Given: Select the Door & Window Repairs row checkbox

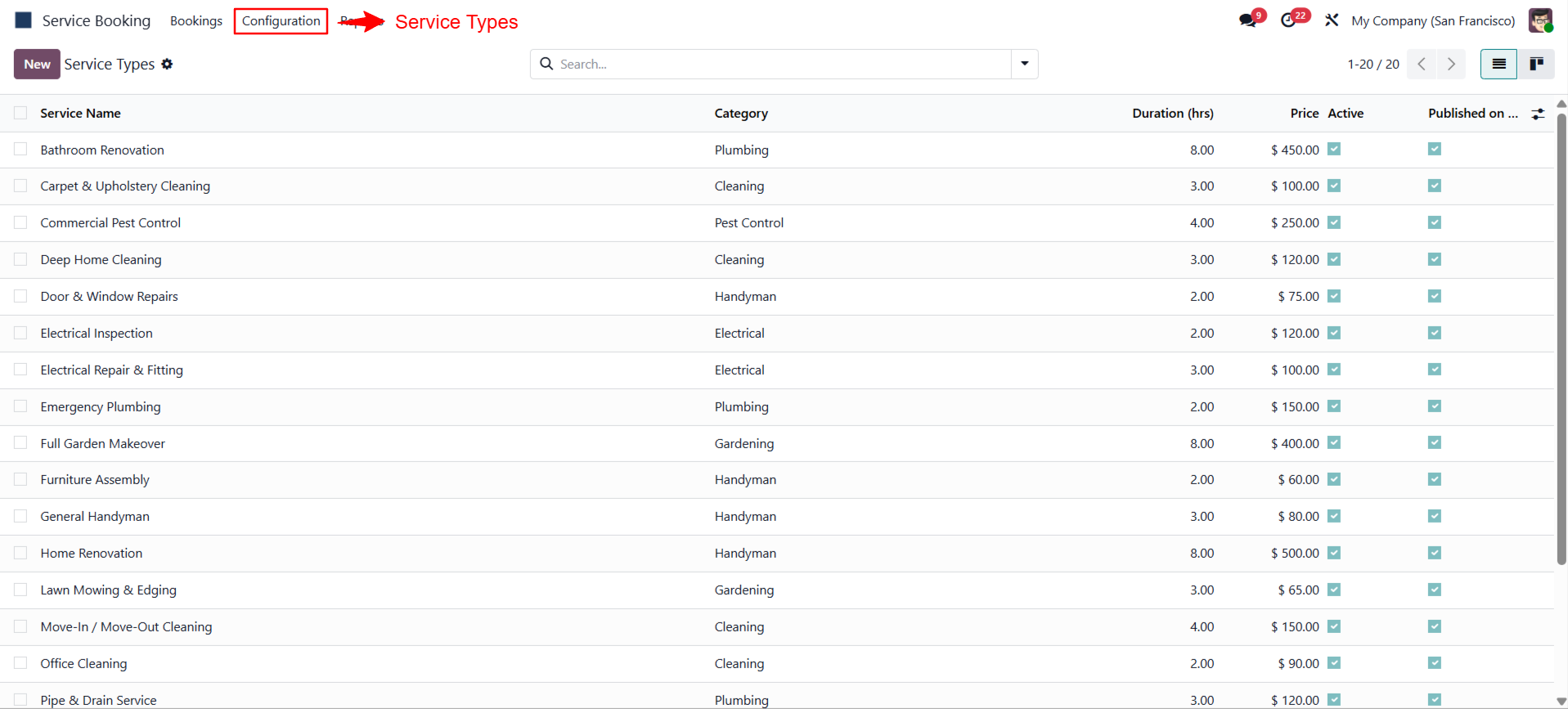Looking at the screenshot, I should [x=20, y=296].
